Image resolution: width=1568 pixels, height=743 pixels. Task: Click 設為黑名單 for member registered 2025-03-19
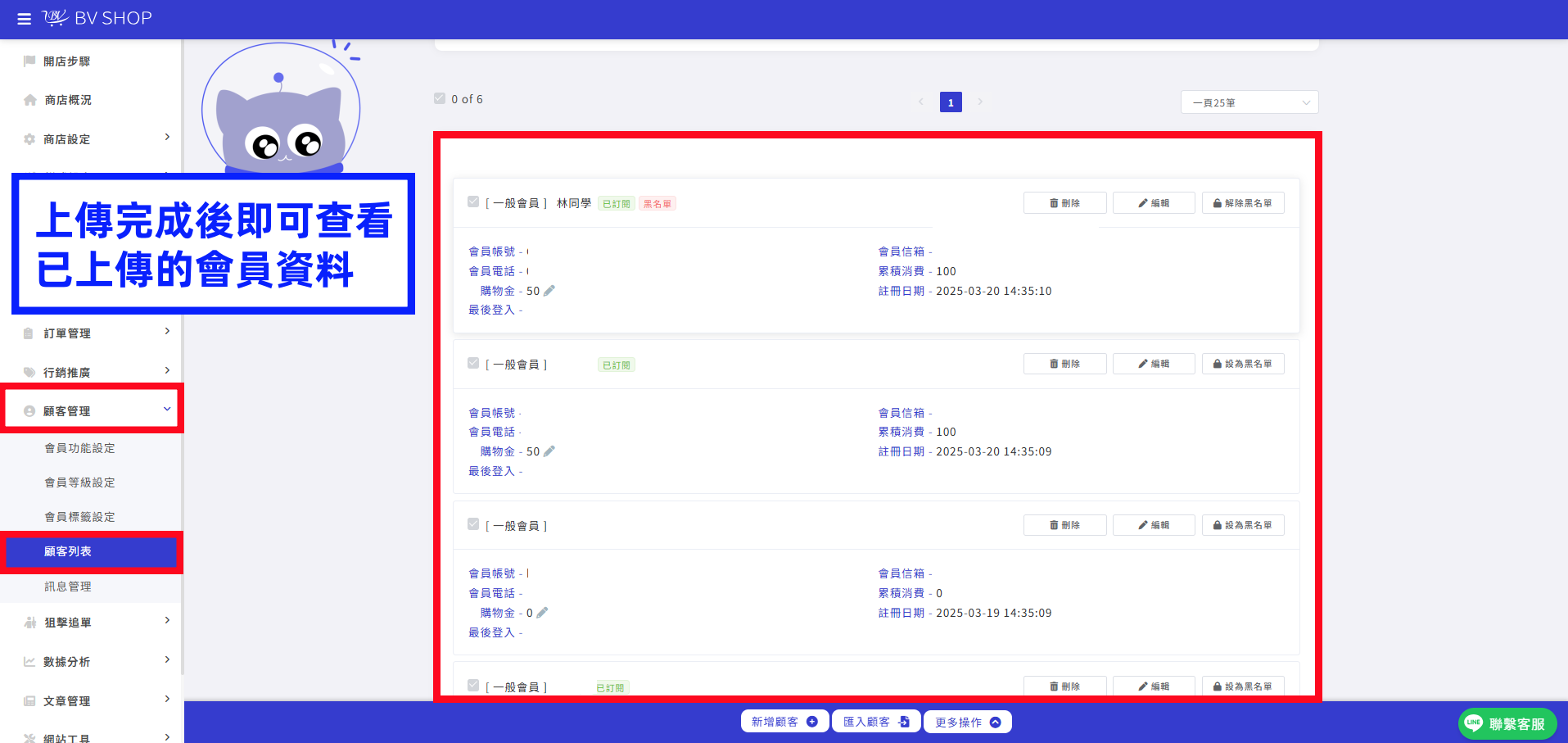(1243, 525)
